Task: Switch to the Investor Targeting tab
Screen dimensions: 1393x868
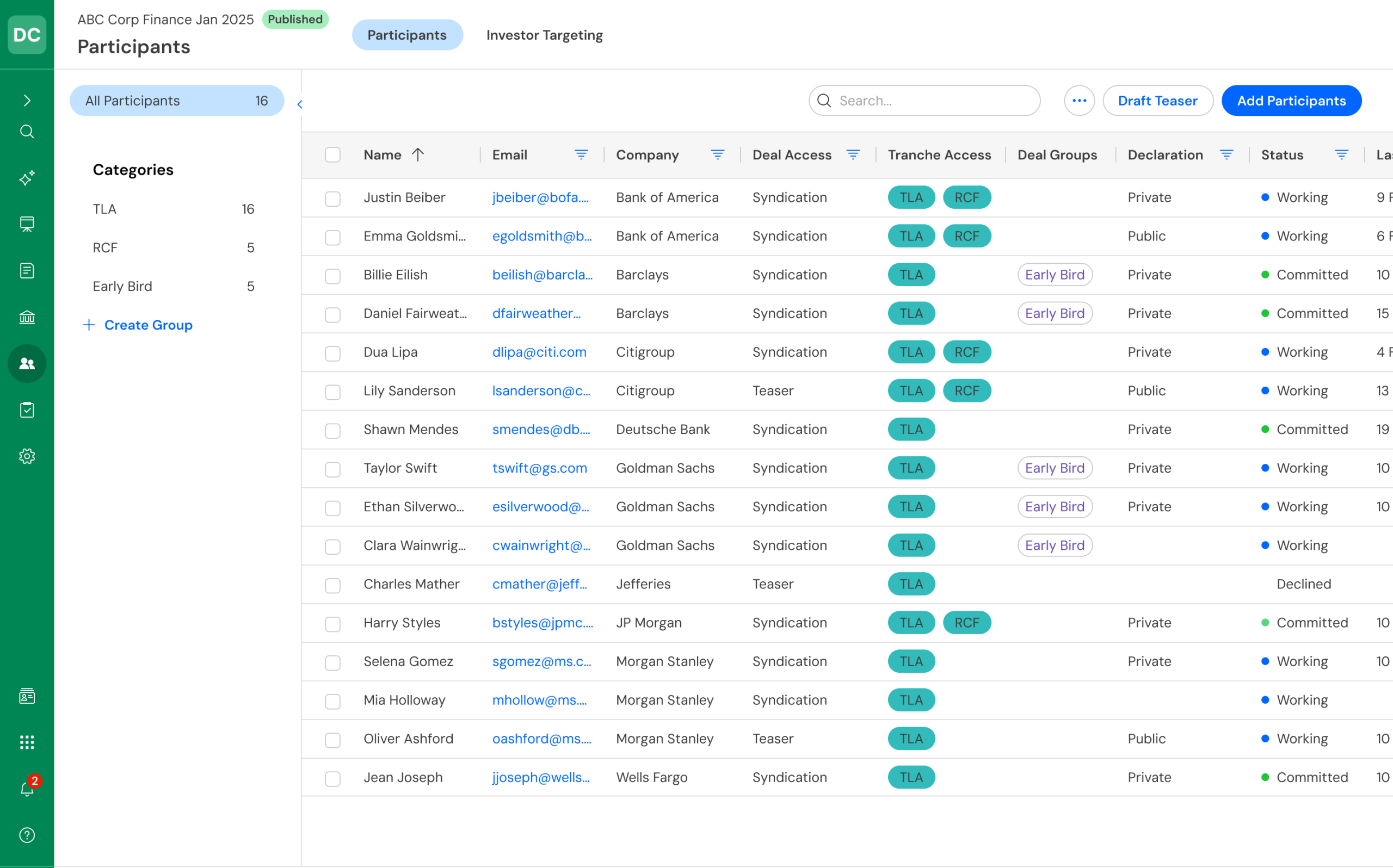Action: tap(544, 35)
